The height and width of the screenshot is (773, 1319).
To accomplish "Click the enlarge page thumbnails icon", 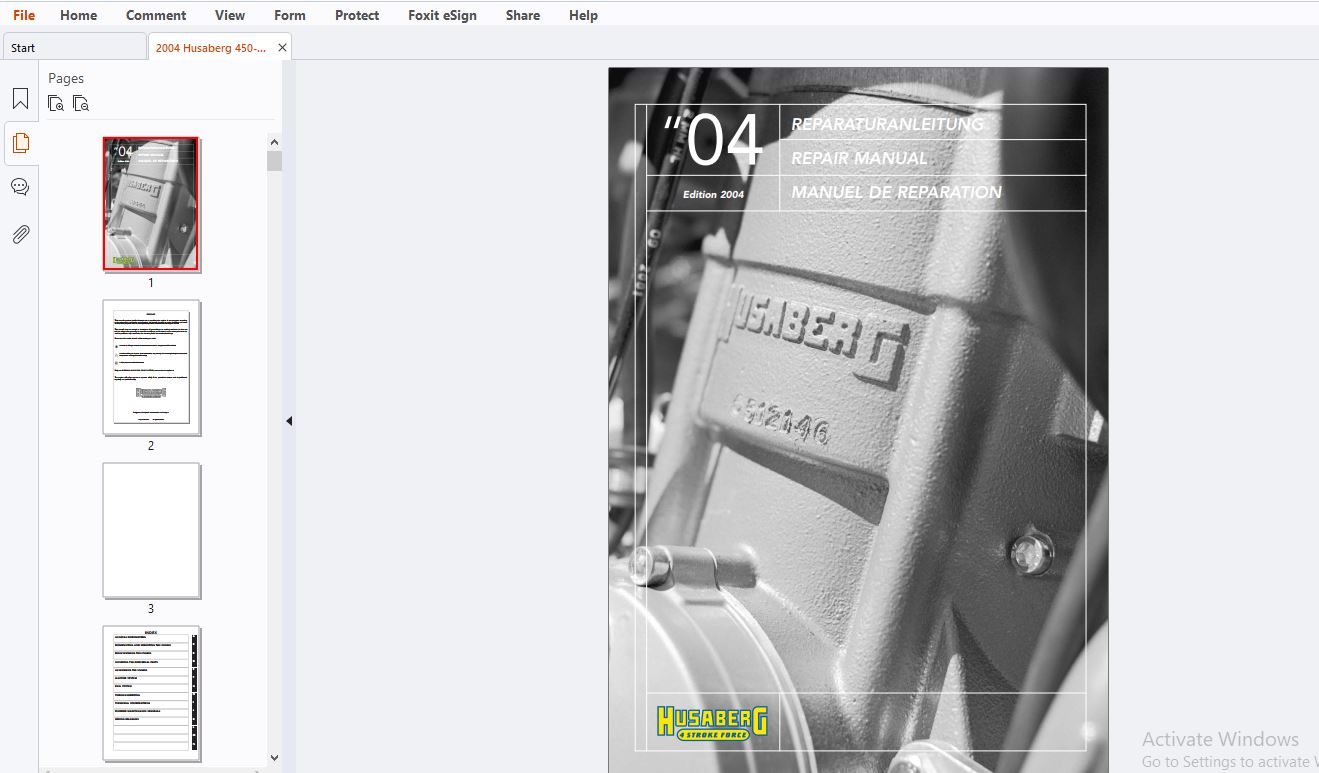I will 56,103.
